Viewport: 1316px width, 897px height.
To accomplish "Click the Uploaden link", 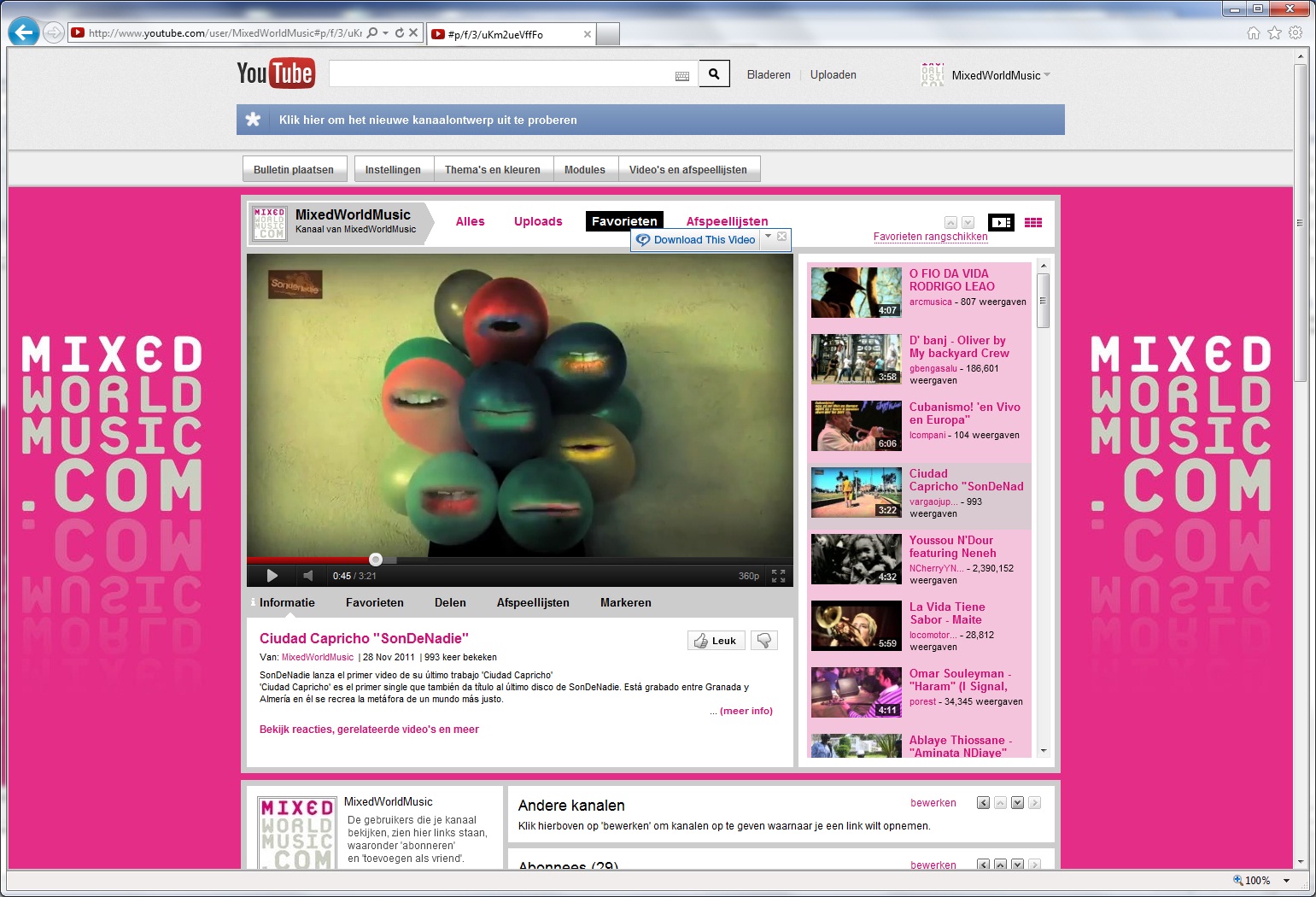I will coord(833,75).
